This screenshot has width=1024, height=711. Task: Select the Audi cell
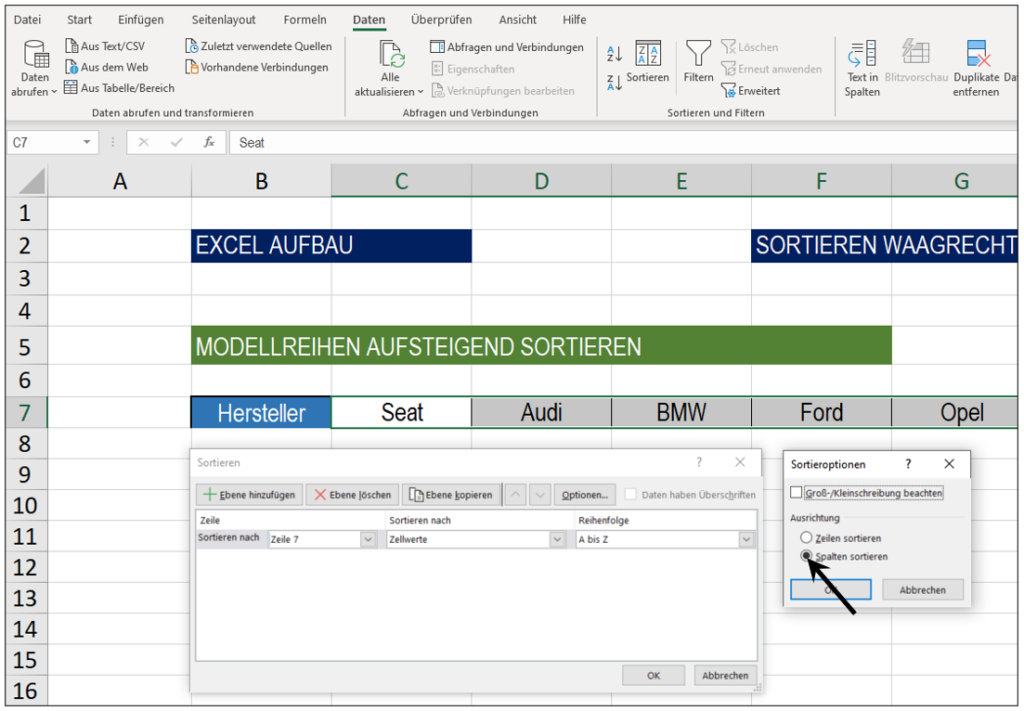click(x=541, y=413)
